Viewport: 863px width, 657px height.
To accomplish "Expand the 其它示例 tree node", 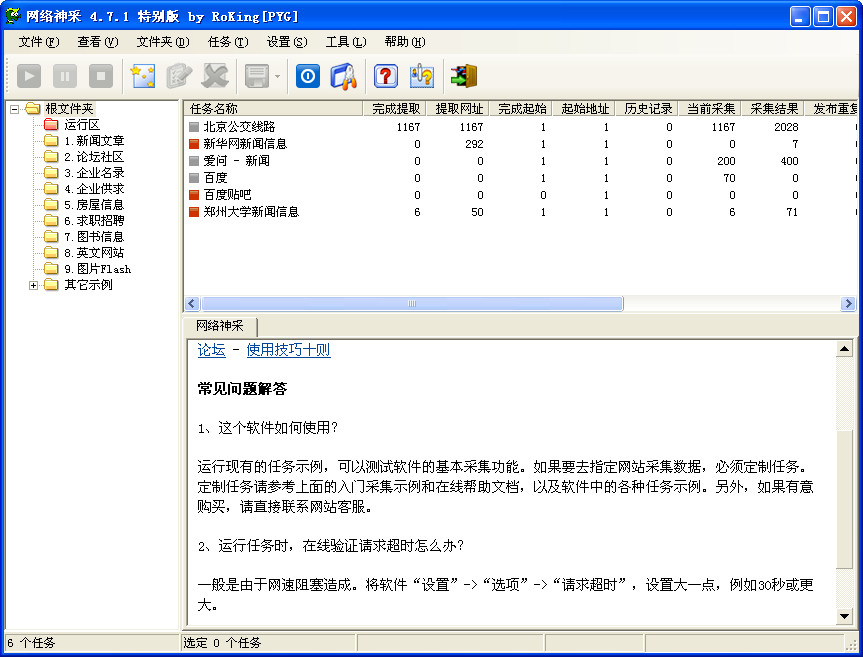I will click(34, 284).
